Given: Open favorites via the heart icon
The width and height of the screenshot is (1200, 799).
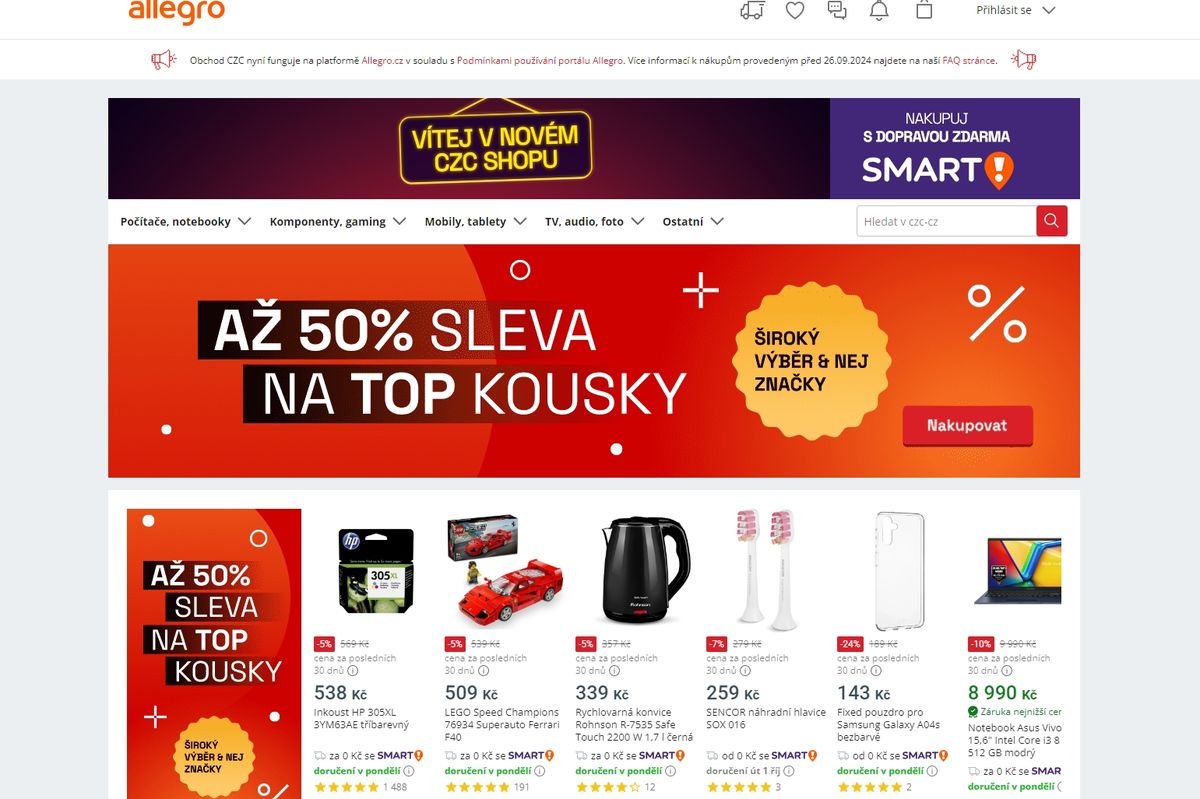Looking at the screenshot, I should pos(795,10).
